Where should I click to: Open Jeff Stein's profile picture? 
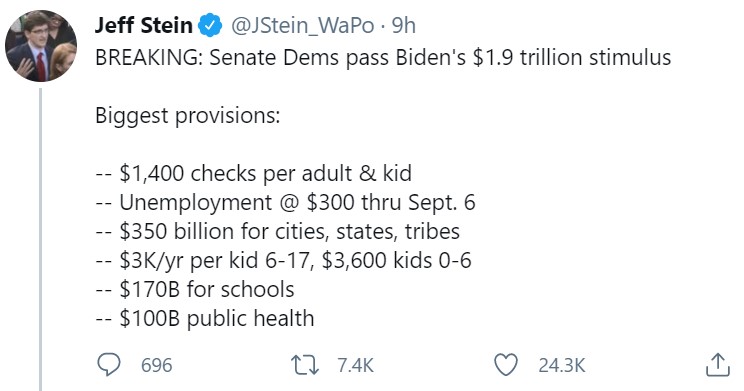coord(40,46)
